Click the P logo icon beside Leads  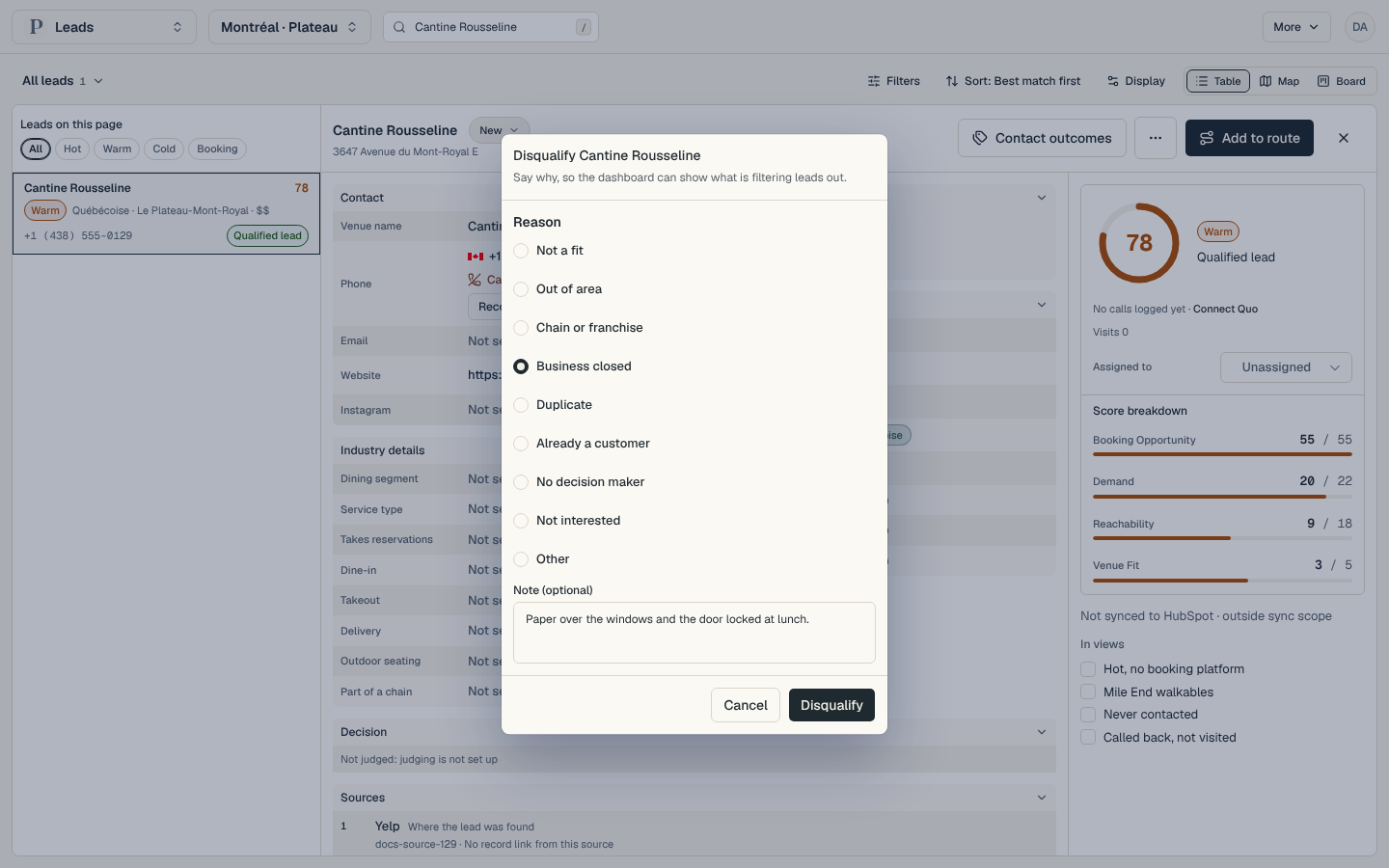click(37, 27)
